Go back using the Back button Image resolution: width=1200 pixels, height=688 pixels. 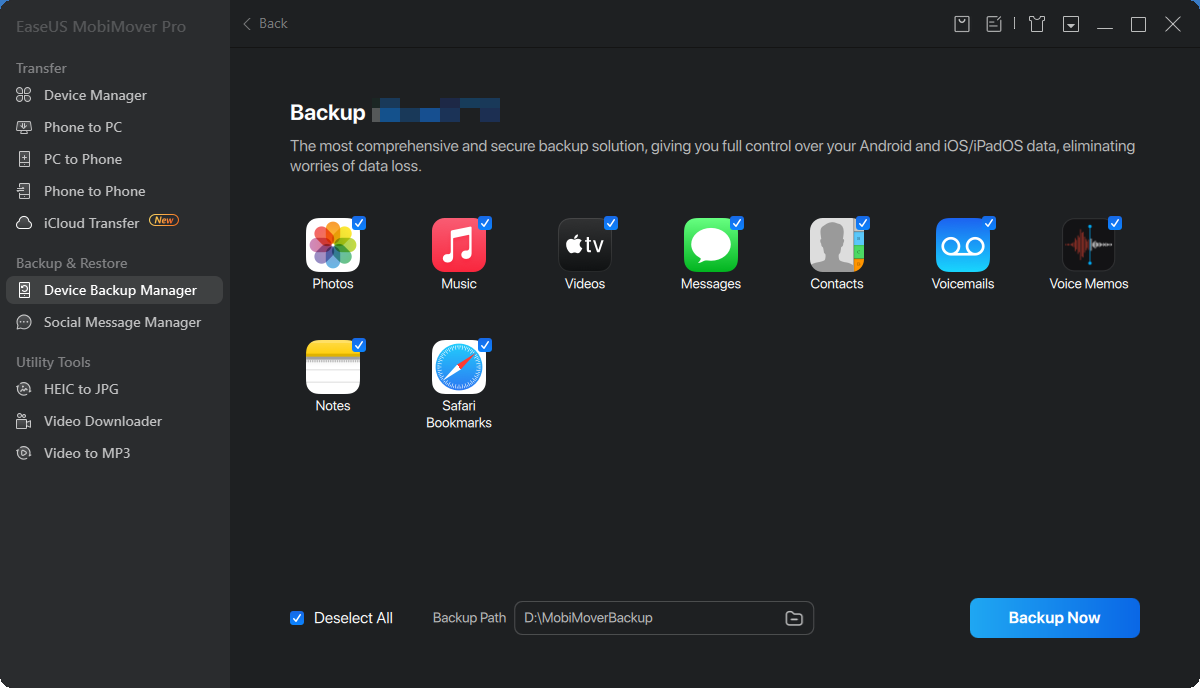pyautogui.click(x=263, y=23)
